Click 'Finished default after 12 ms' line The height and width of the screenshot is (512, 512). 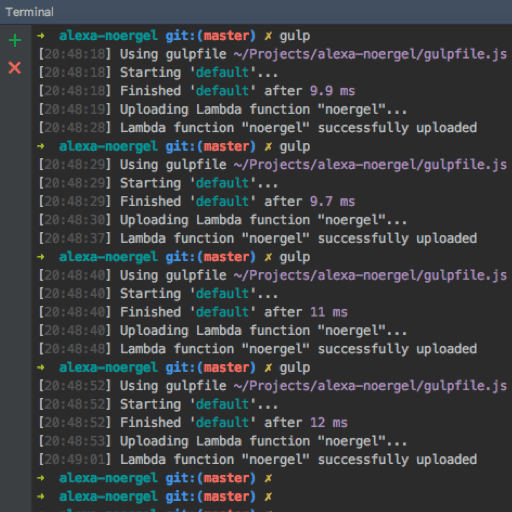coord(193,423)
